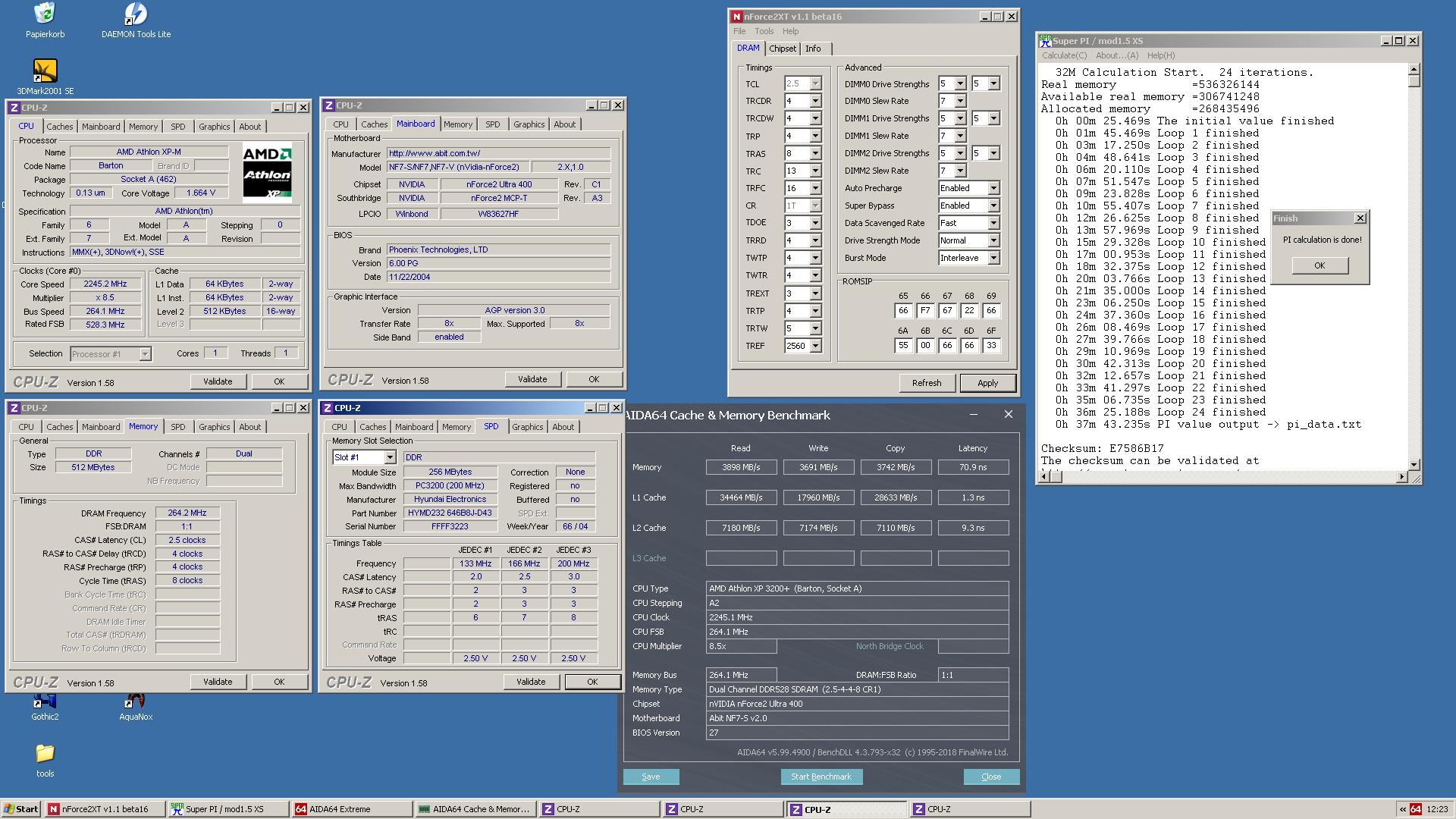Open Auto Precharge dropdown
Viewport: 1456px width, 819px height.
pyautogui.click(x=993, y=188)
